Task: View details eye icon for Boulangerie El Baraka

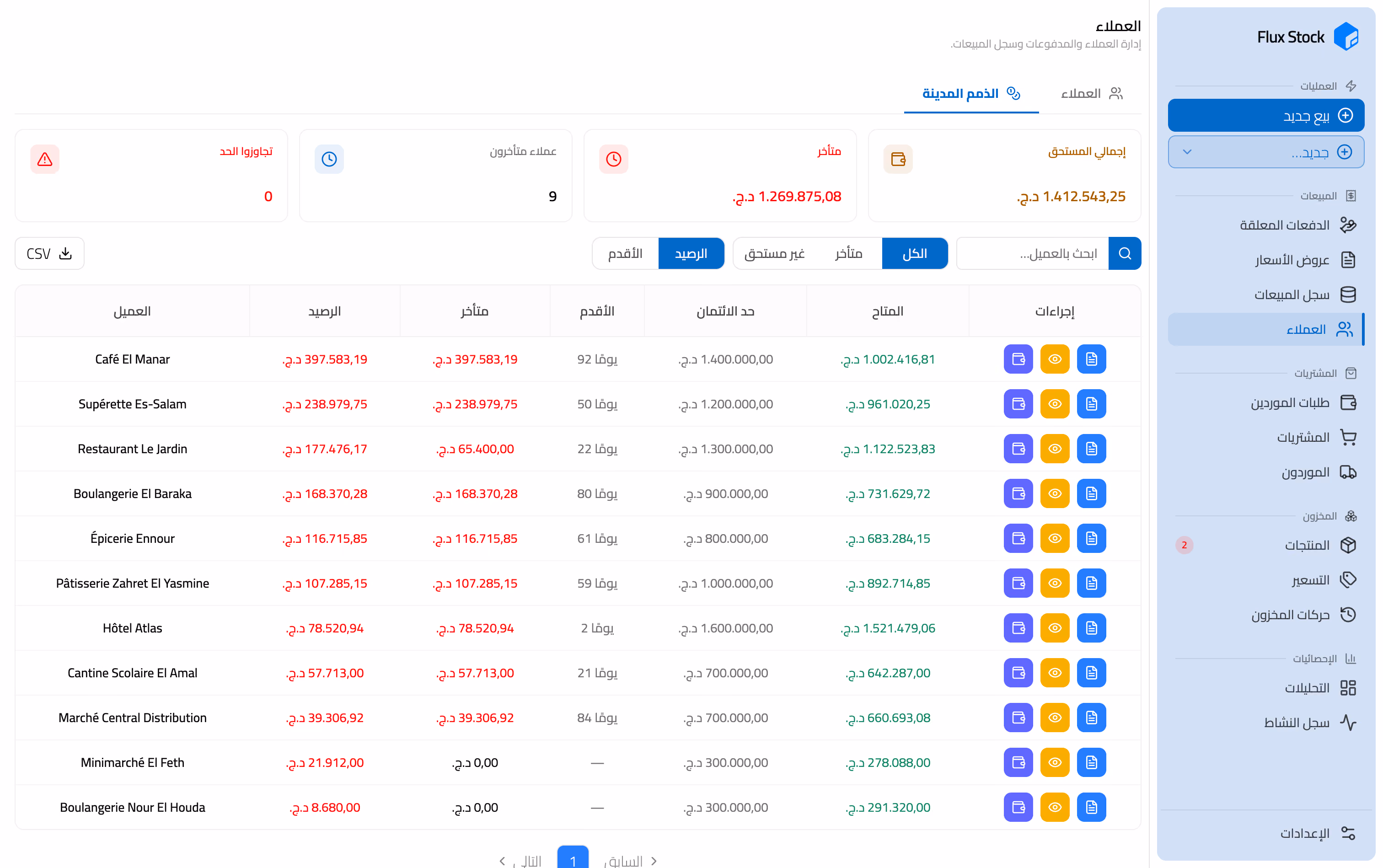Action: (x=1055, y=494)
